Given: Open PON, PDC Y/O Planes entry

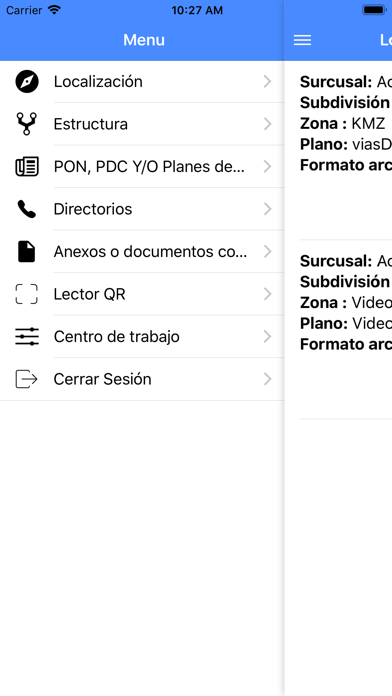Looking at the screenshot, I should point(142,166).
